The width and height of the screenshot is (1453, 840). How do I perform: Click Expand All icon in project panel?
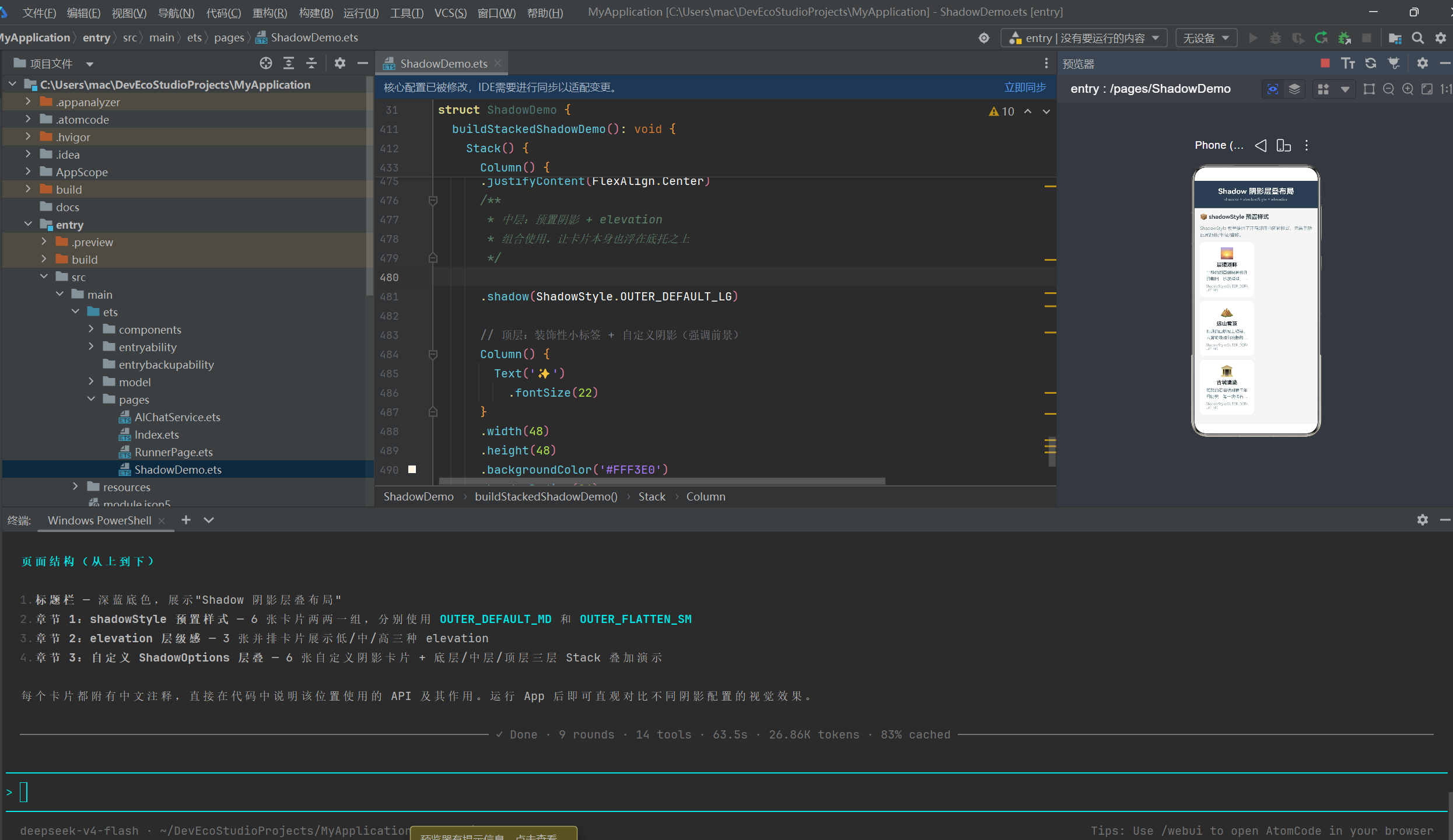(289, 63)
